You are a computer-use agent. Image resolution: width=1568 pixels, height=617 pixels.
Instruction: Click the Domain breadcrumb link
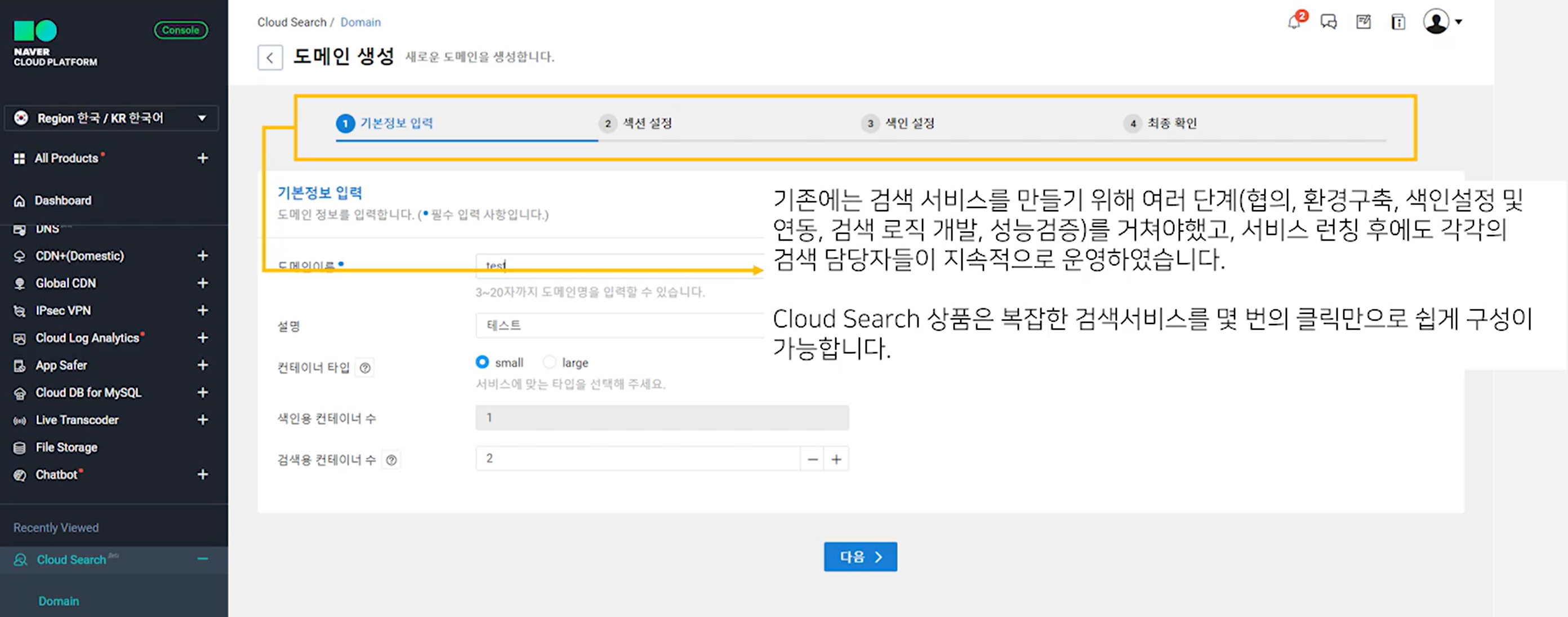pyautogui.click(x=360, y=23)
